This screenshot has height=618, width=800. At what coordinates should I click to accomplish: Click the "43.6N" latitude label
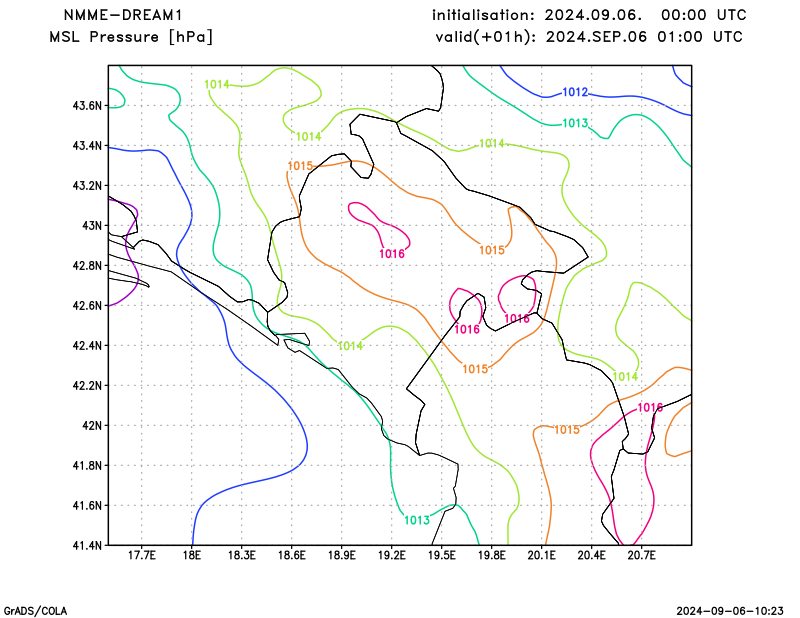click(x=87, y=106)
